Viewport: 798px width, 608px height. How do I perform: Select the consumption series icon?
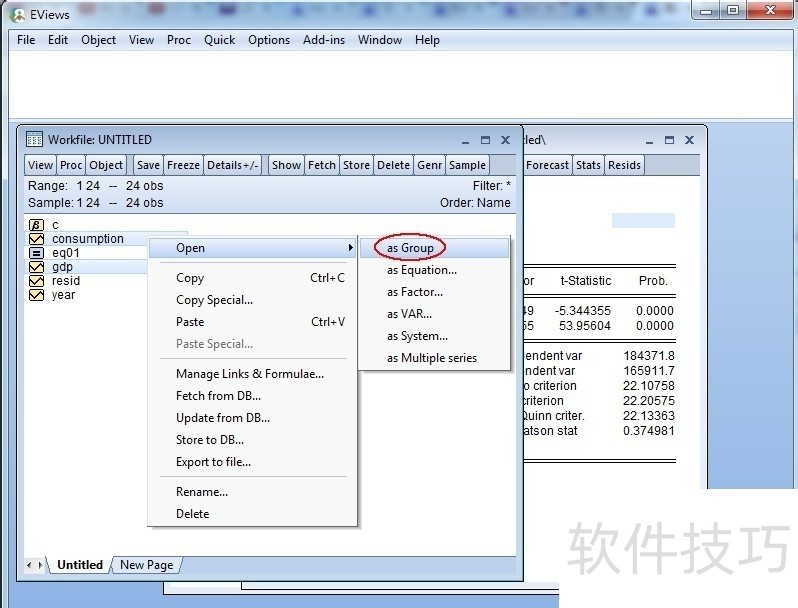click(x=37, y=239)
